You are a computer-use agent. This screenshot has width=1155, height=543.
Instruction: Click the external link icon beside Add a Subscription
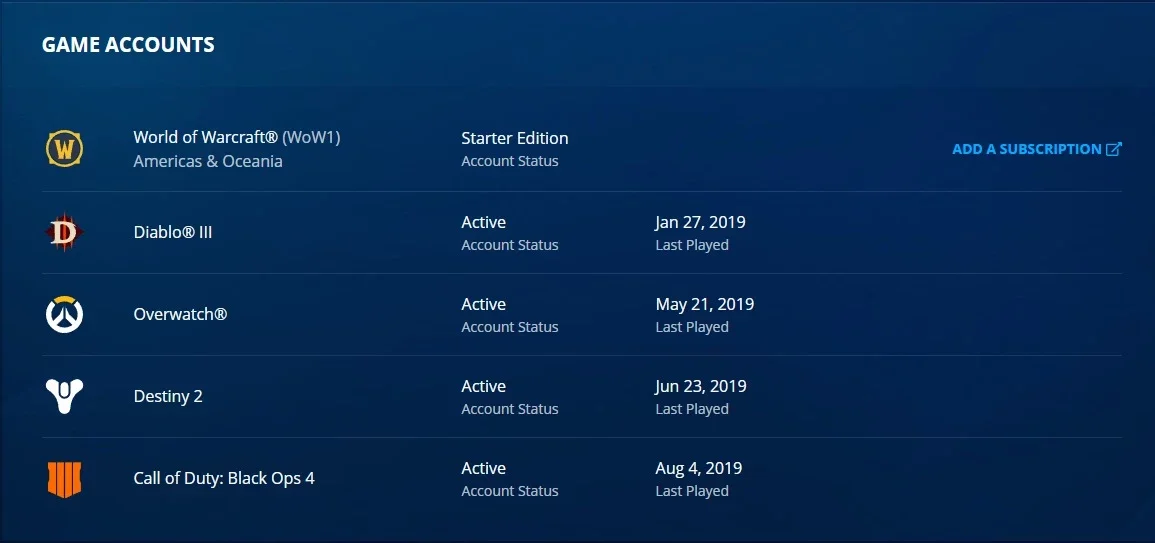point(1114,149)
